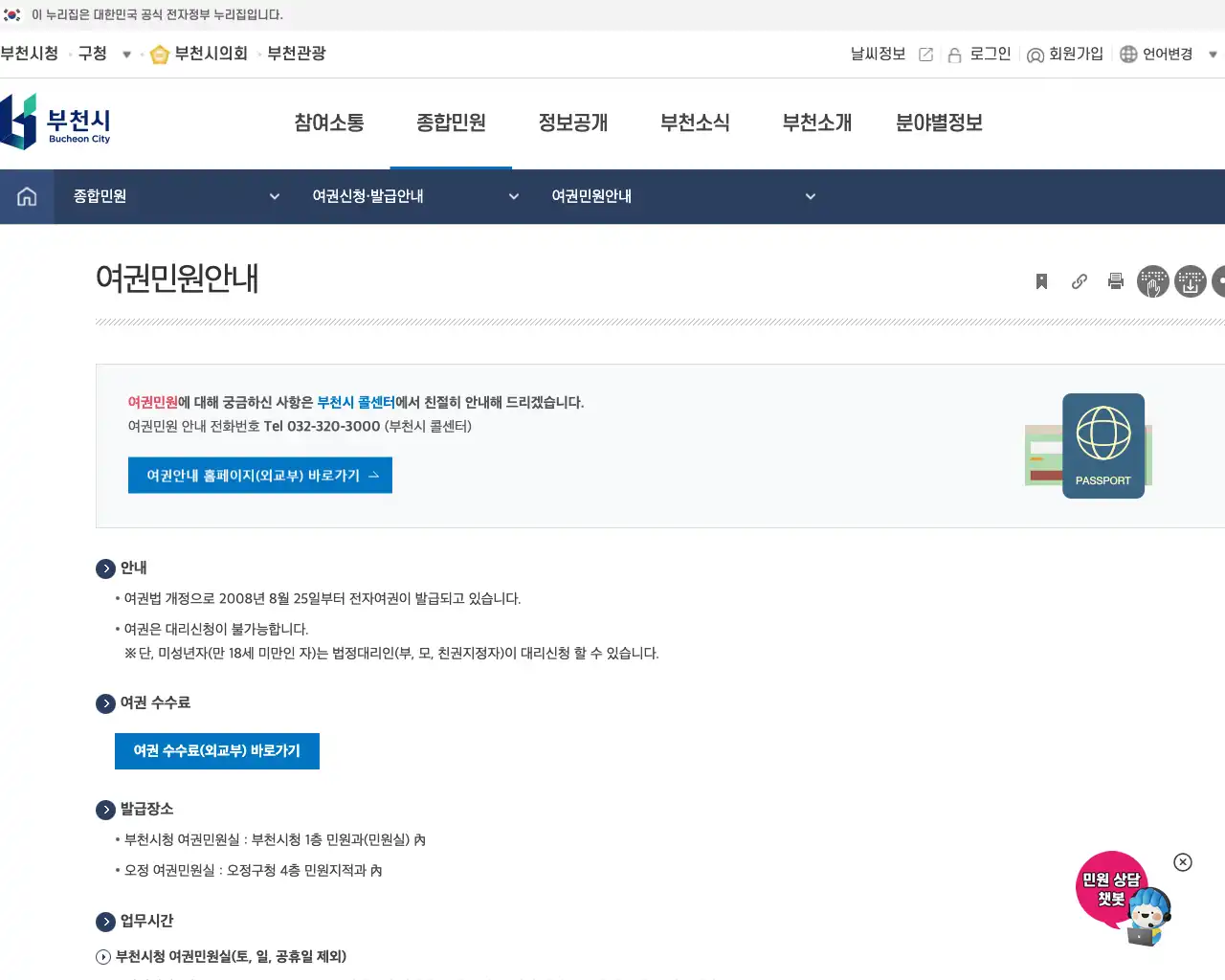Click the braille file download icon
Screen dimensions: 1225x980
click(1191, 281)
